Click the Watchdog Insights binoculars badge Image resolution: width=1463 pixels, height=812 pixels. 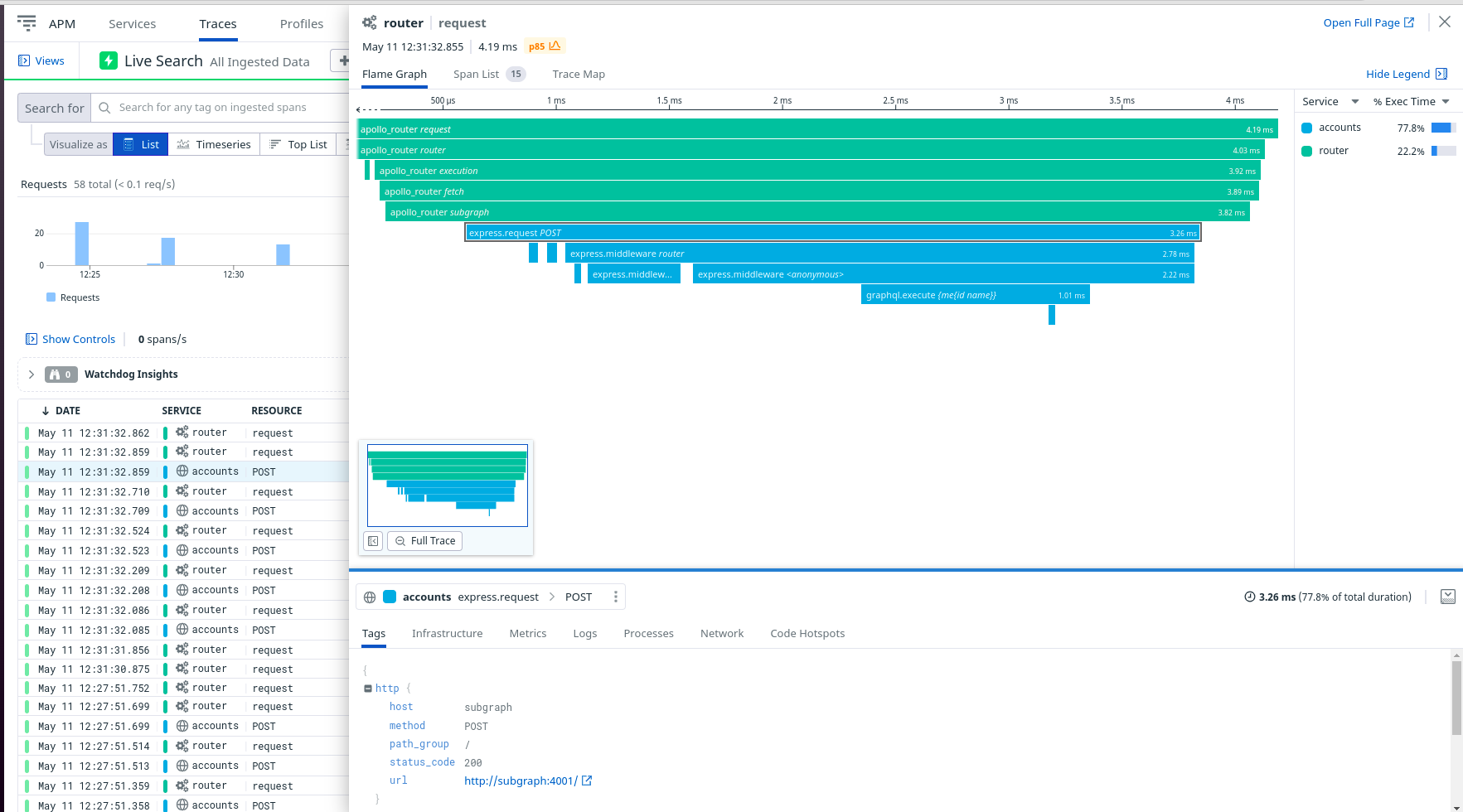pyautogui.click(x=61, y=375)
